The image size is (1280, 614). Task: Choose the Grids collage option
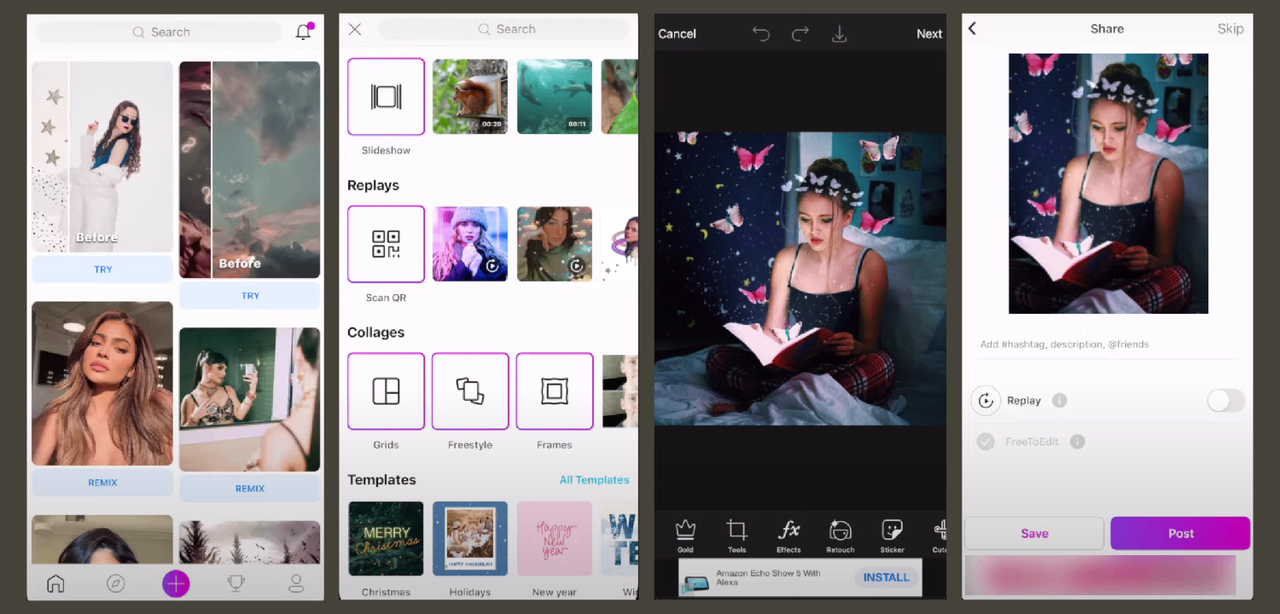(x=386, y=391)
